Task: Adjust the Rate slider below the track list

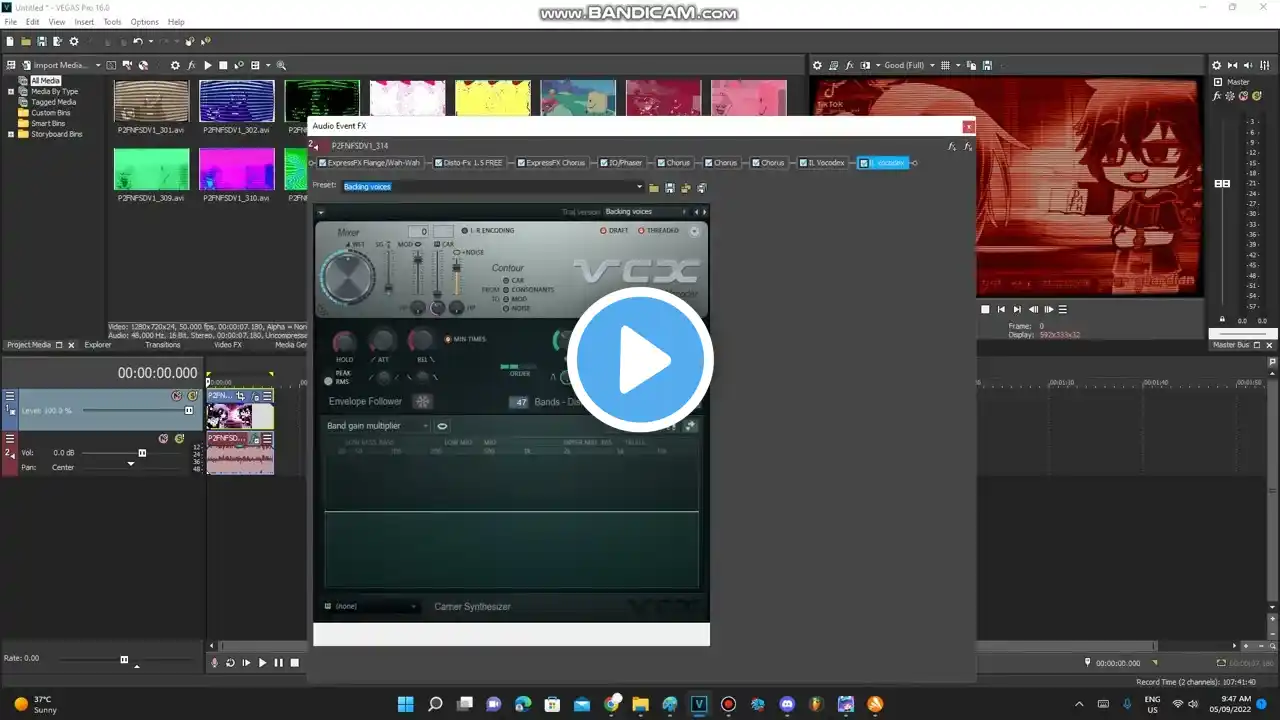Action: (x=124, y=659)
